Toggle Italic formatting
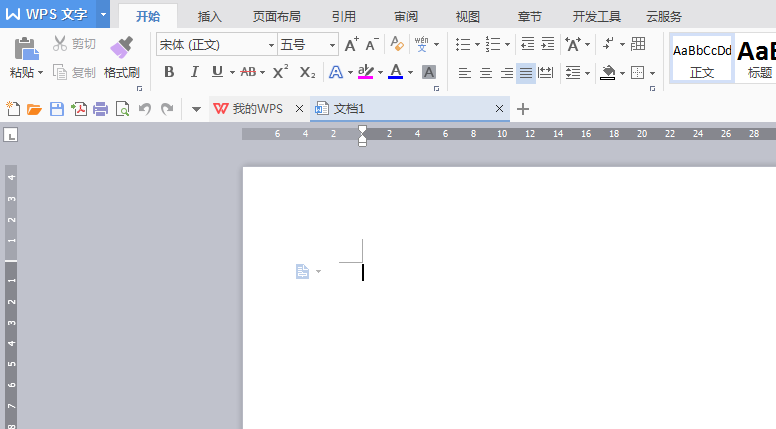The image size is (776, 429). [194, 72]
